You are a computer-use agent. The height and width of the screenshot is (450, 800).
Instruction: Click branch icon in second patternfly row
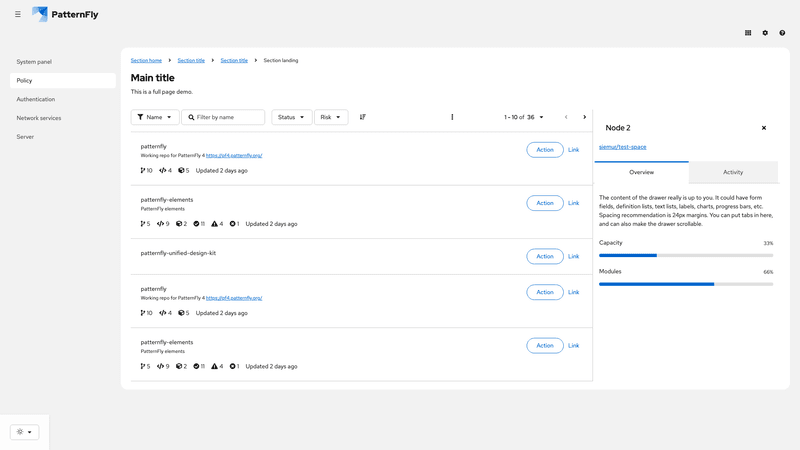(143, 313)
